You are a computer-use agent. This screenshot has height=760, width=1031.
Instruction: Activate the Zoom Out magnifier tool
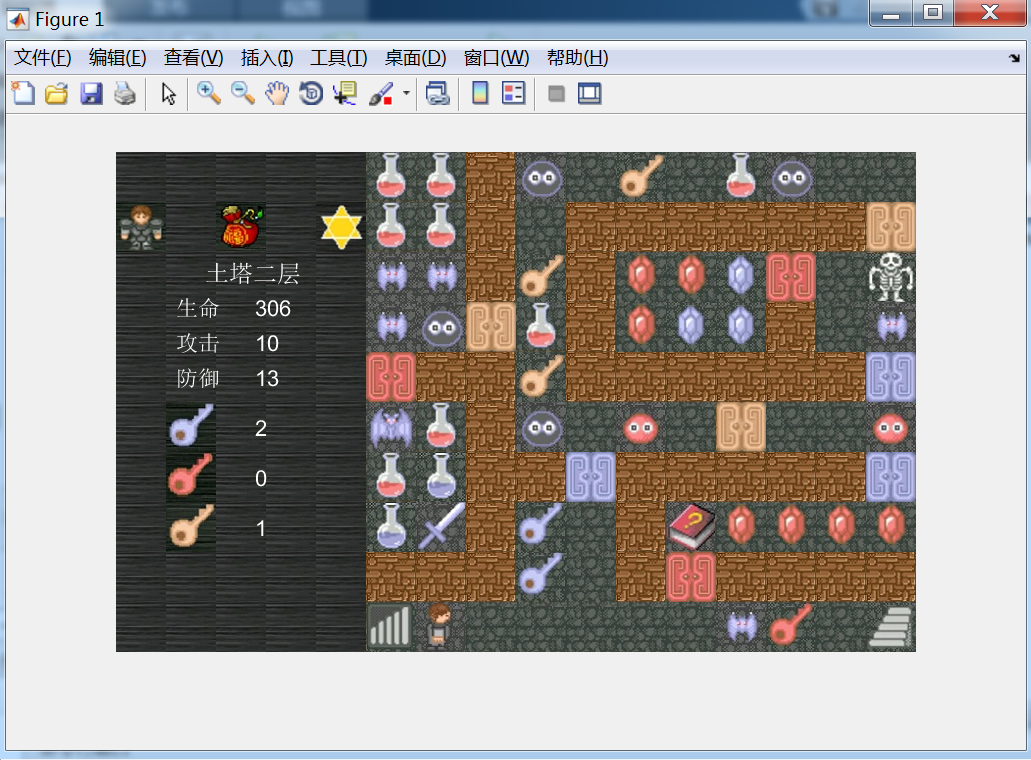point(243,93)
